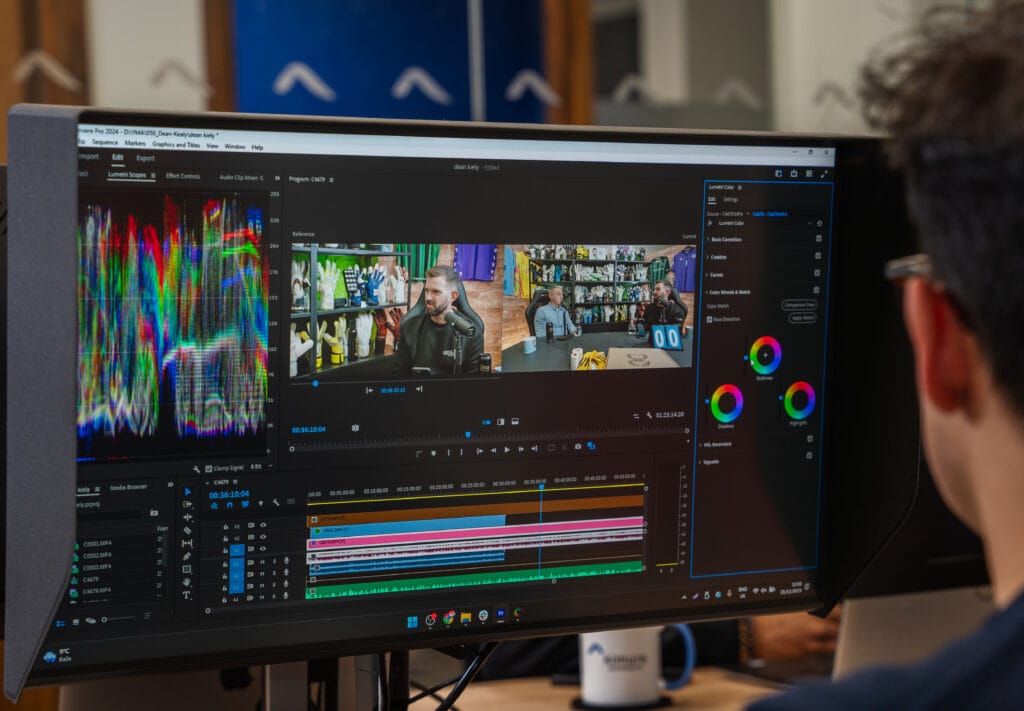Open the Sequence menu
Viewport: 1024px width, 711px height.
coord(105,143)
